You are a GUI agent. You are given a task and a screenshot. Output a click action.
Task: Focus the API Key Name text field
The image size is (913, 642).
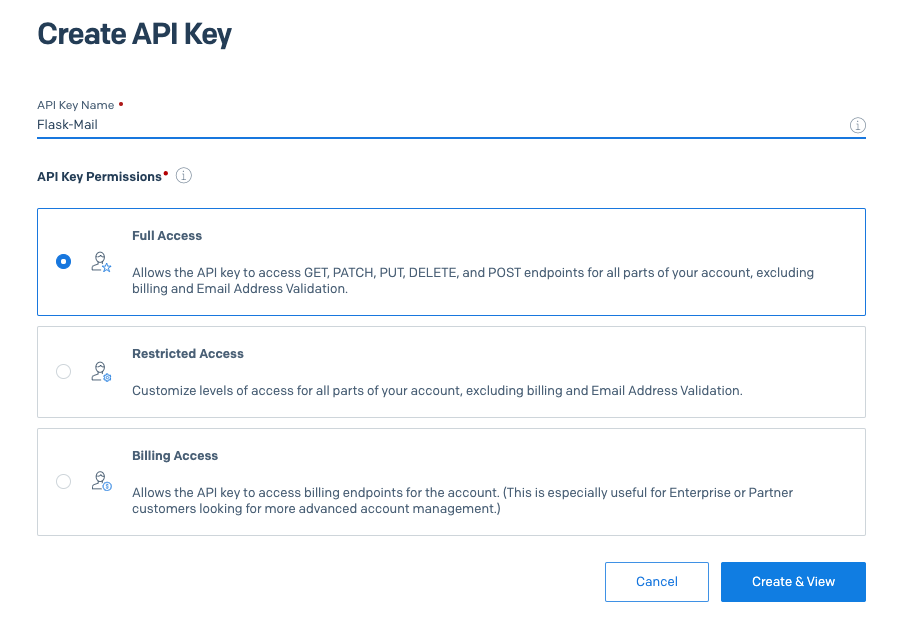point(440,126)
